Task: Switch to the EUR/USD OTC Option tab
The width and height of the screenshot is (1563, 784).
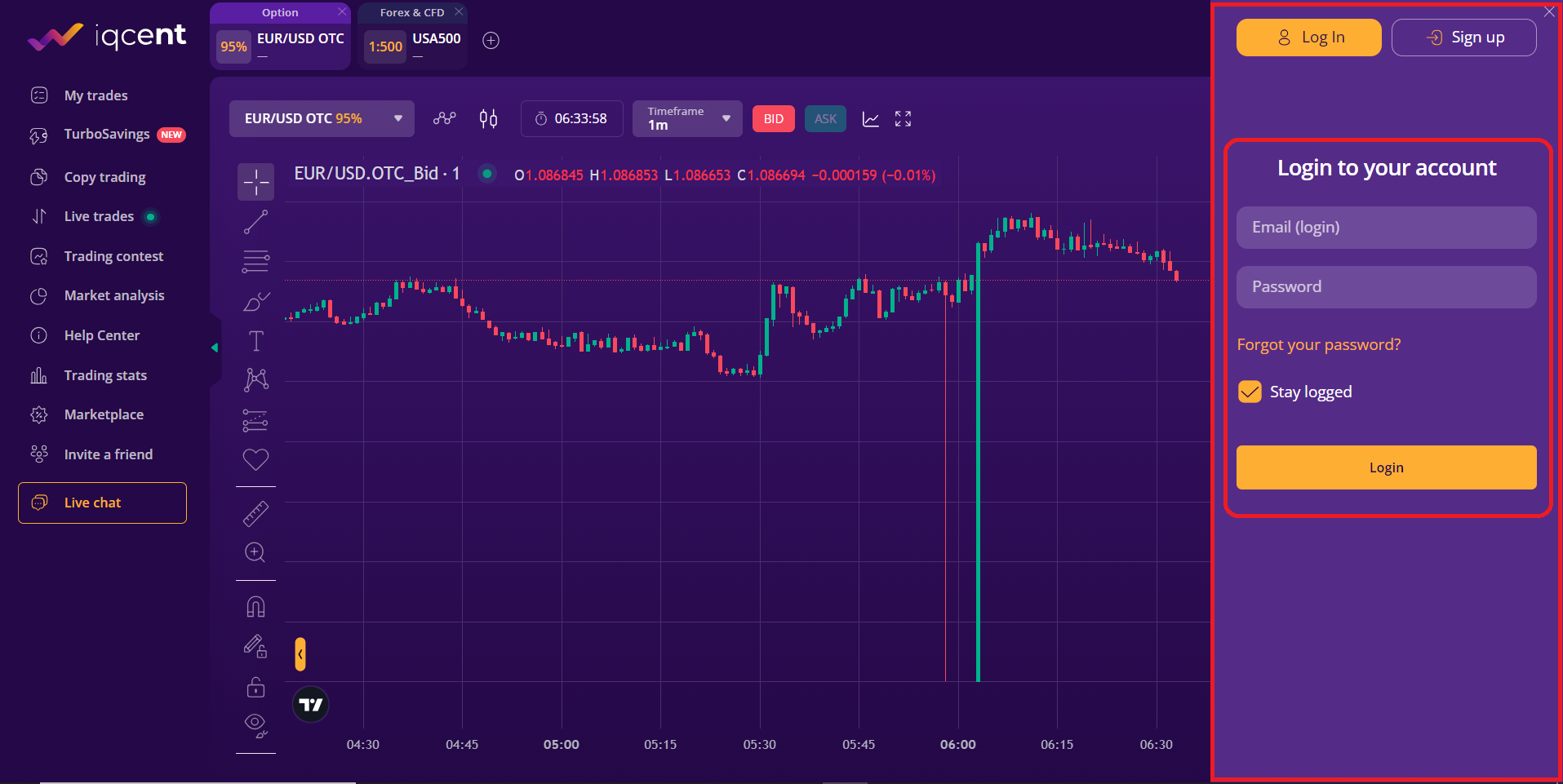Action: [x=280, y=37]
